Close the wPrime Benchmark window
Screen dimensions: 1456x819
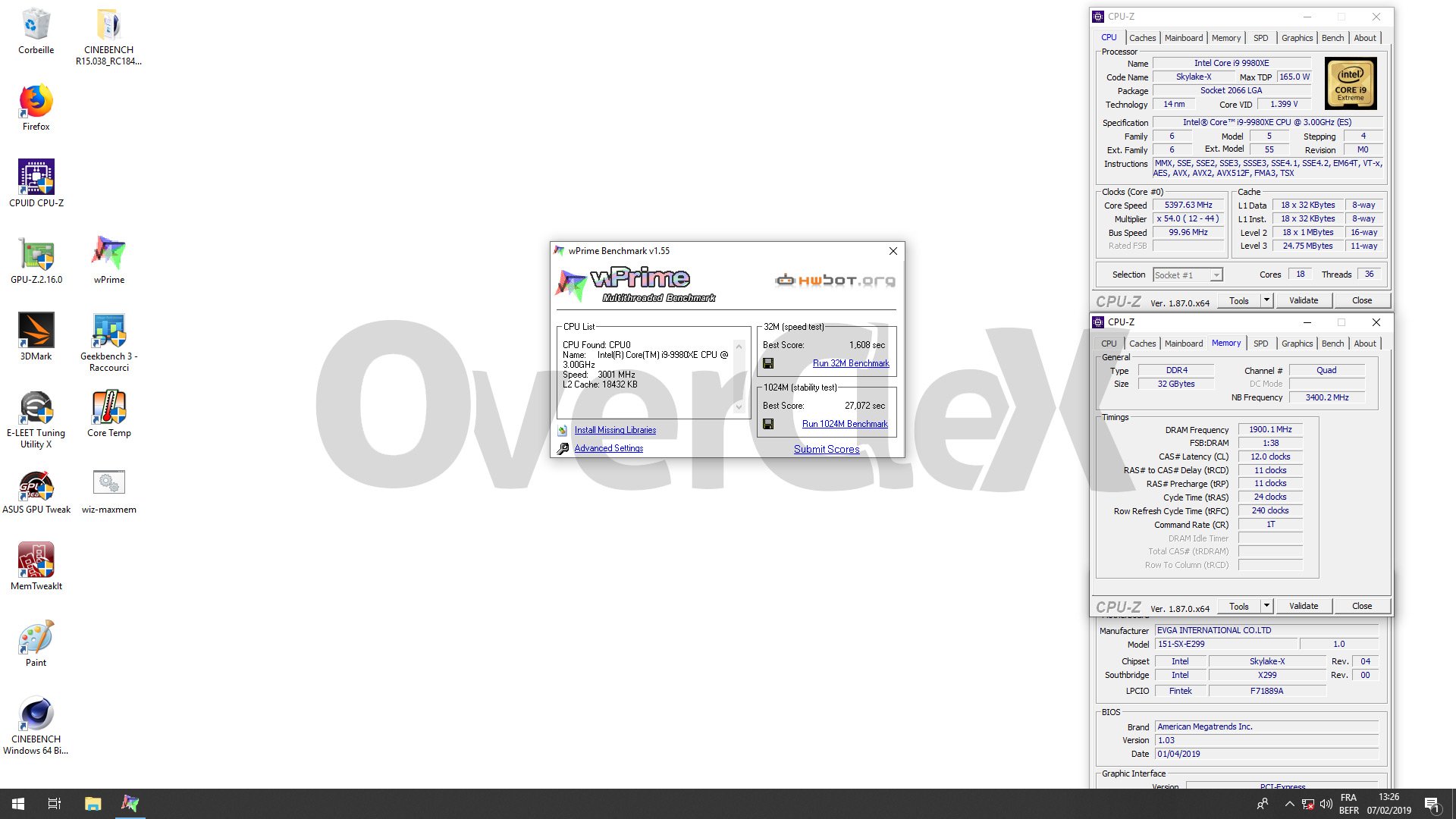click(x=893, y=251)
